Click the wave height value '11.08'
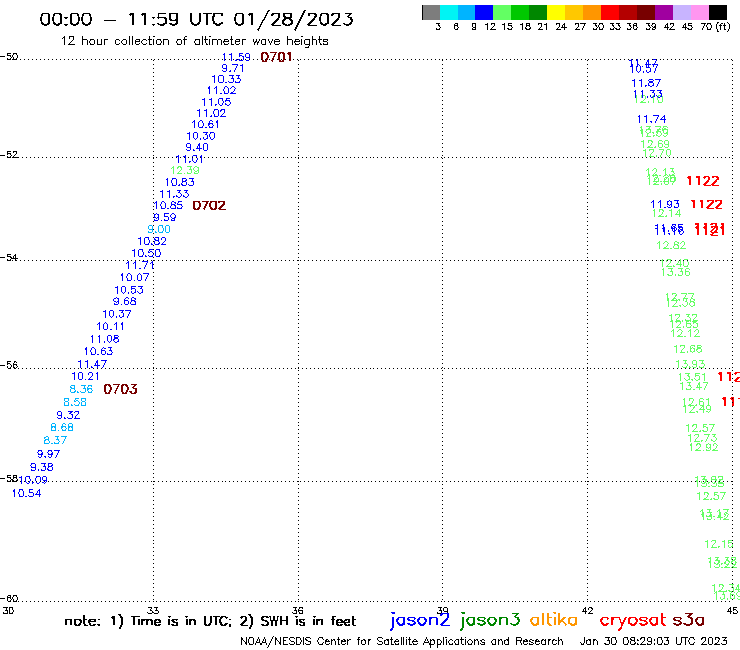The width and height of the screenshot is (740, 650). pos(105,339)
